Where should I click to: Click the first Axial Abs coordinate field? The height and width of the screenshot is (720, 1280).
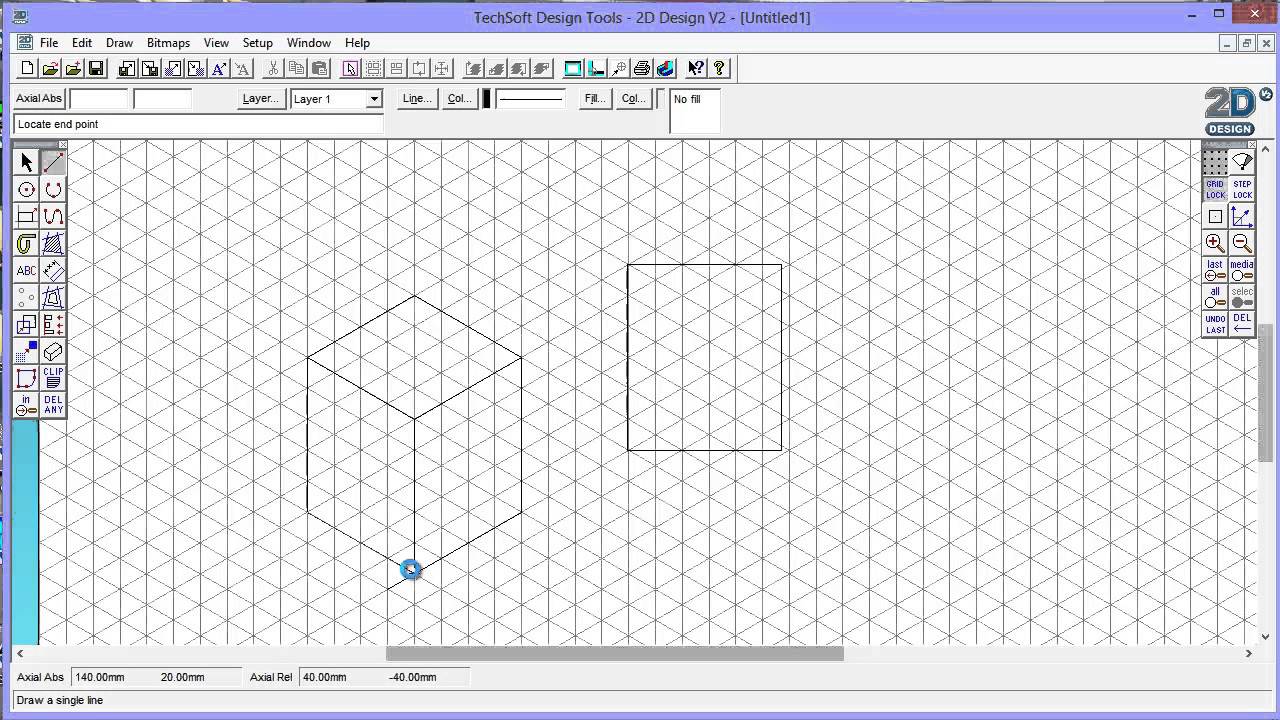(99, 99)
